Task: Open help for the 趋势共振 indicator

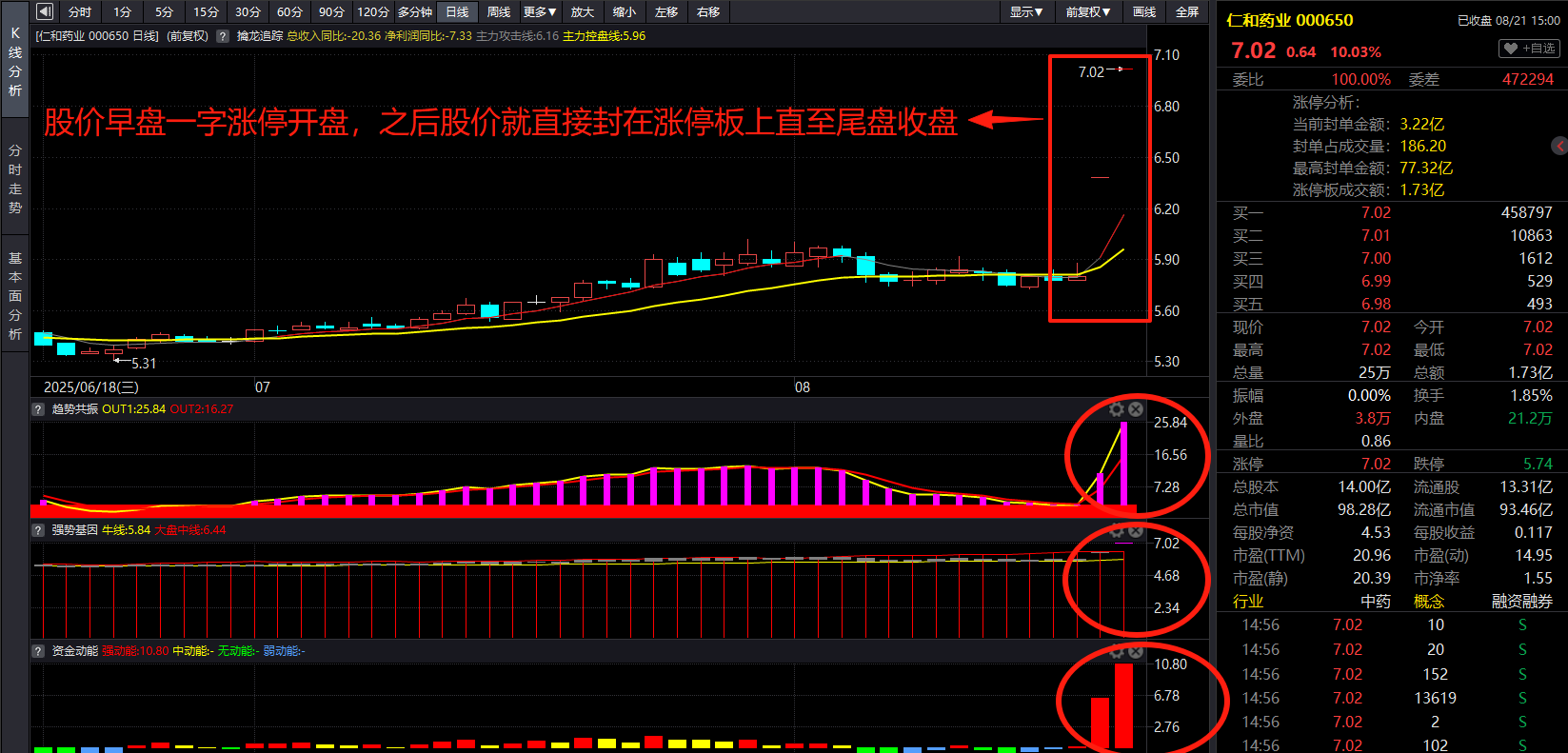Action: click(38, 409)
